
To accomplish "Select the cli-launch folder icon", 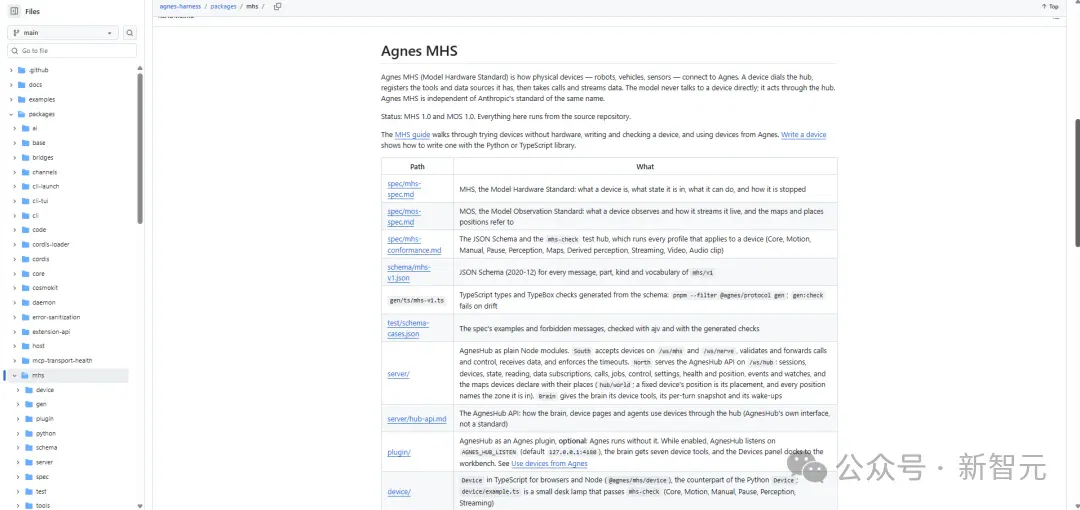I will click(x=25, y=186).
